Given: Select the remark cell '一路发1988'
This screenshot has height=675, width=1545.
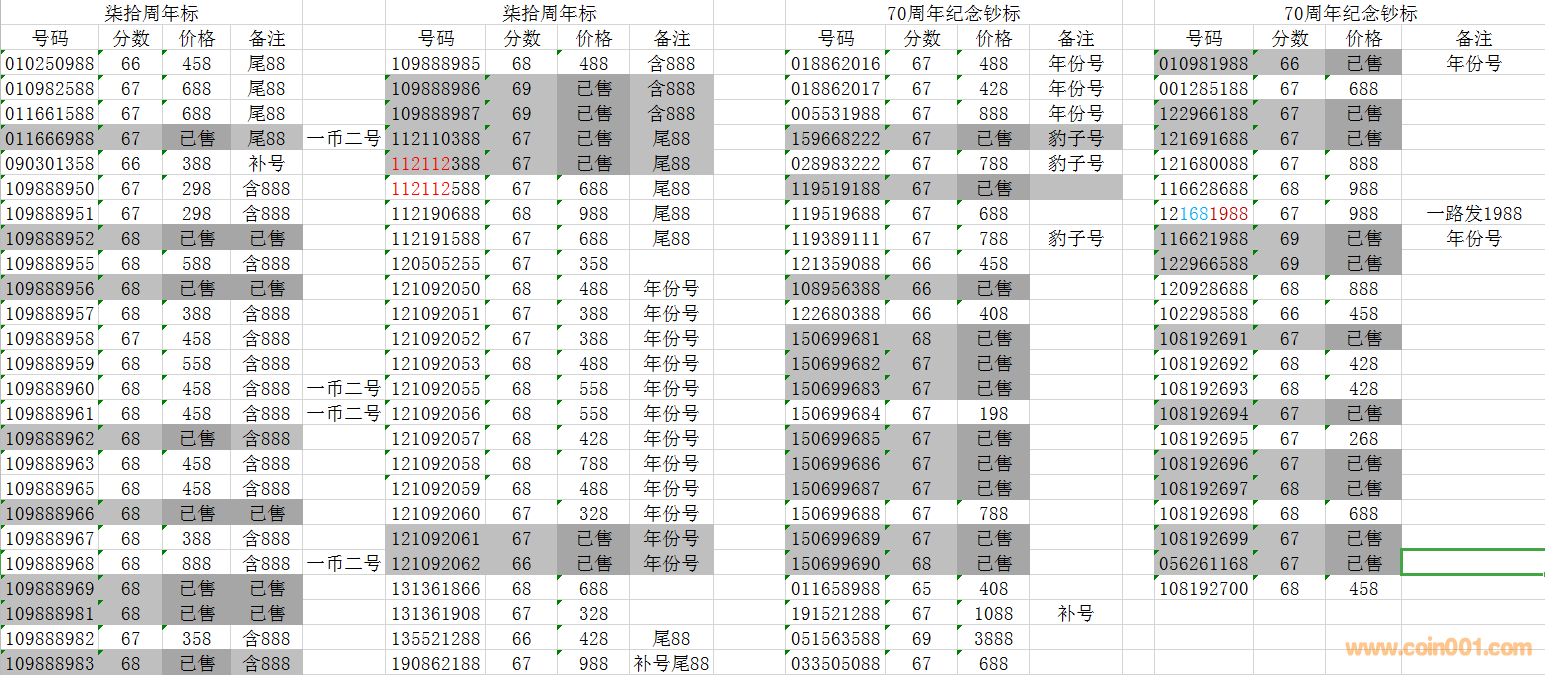Looking at the screenshot, I should [1473, 214].
